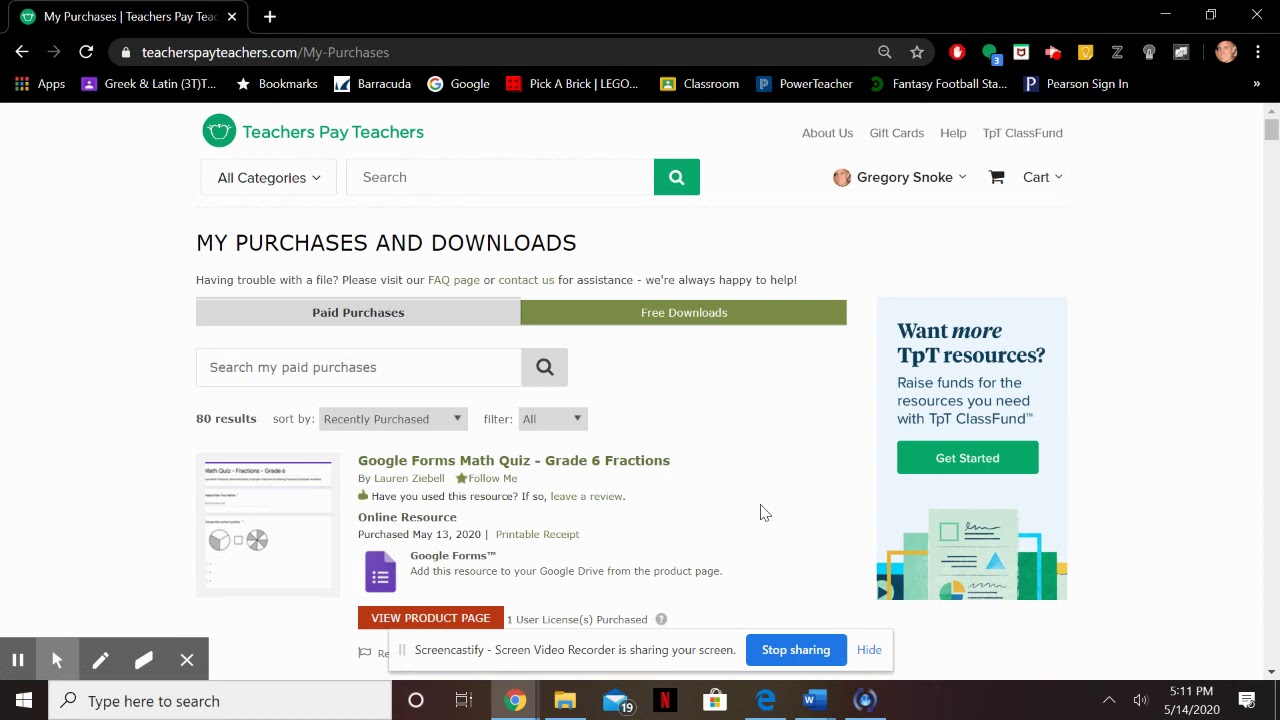The image size is (1280, 720).
Task: Select the Screencastify eraser tool
Action: click(x=143, y=660)
